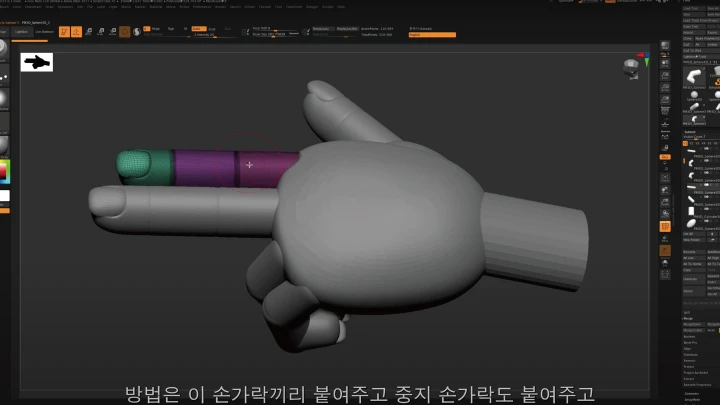Click the Zoom3D icon on right shelf
Viewport: 720px width, 405px height.
[x=665, y=202]
